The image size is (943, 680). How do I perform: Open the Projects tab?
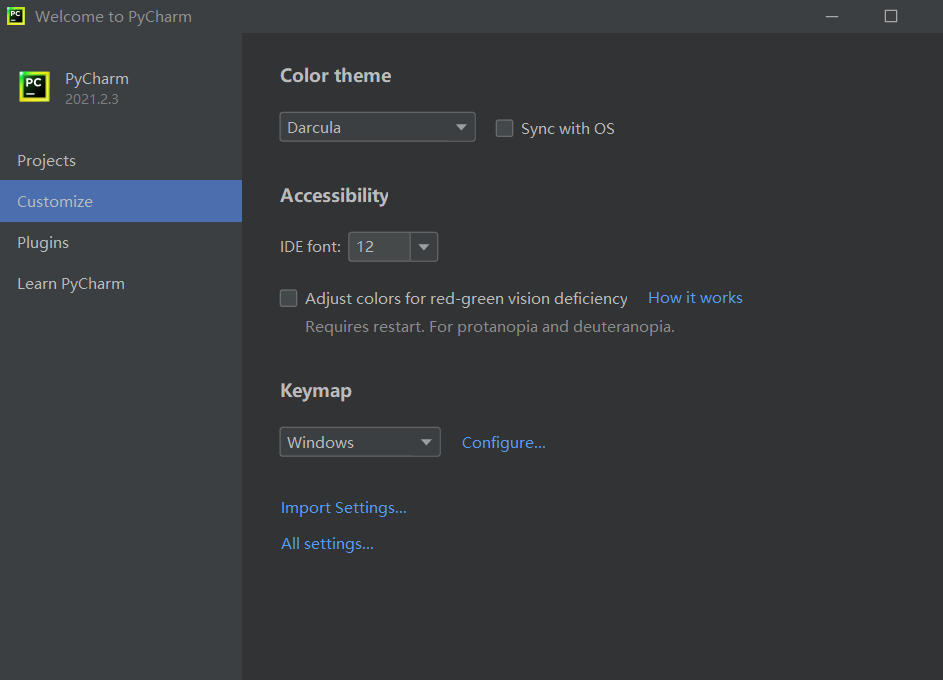tap(121, 161)
